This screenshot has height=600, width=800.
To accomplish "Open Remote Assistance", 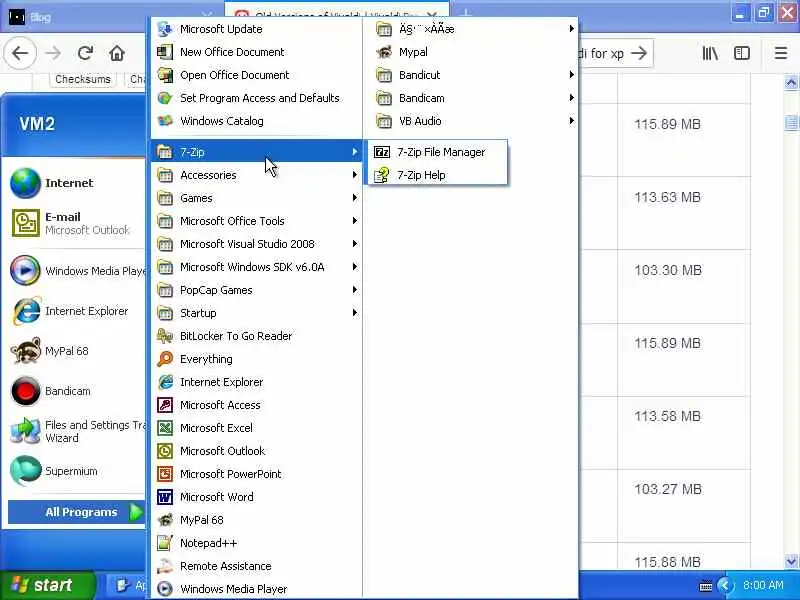I will click(257, 566).
